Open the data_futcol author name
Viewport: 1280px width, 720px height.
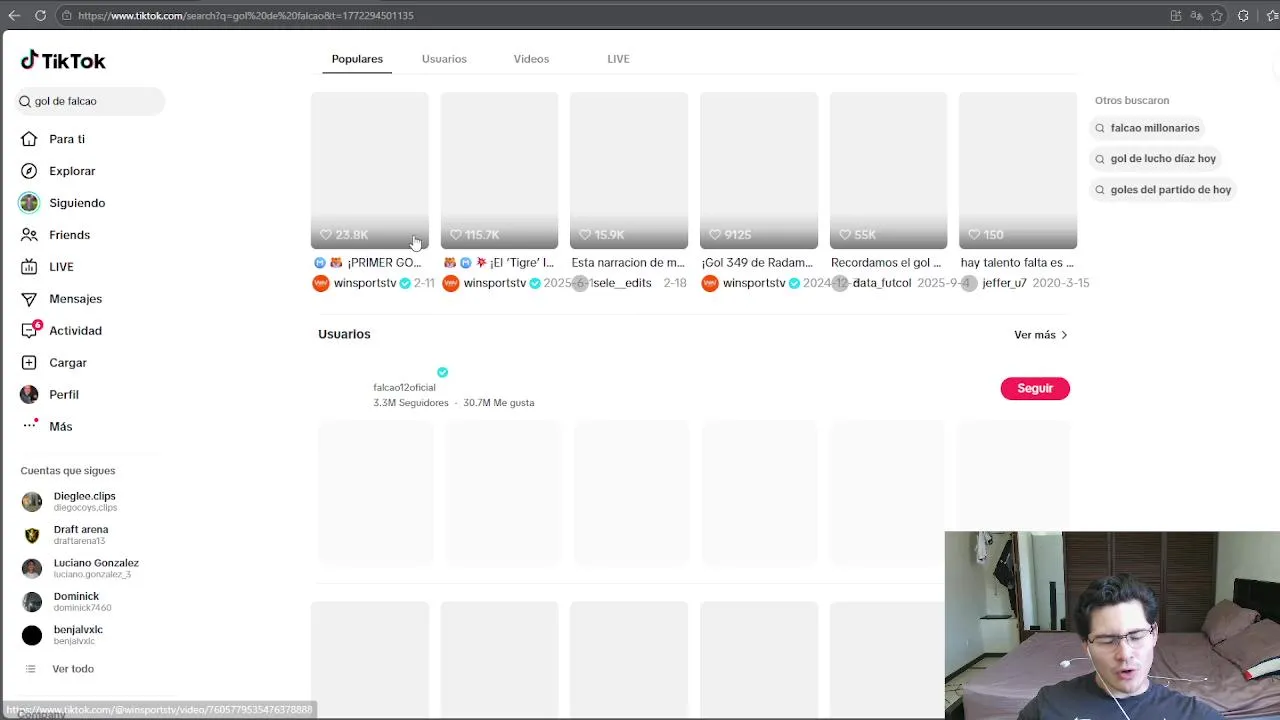pos(881,283)
